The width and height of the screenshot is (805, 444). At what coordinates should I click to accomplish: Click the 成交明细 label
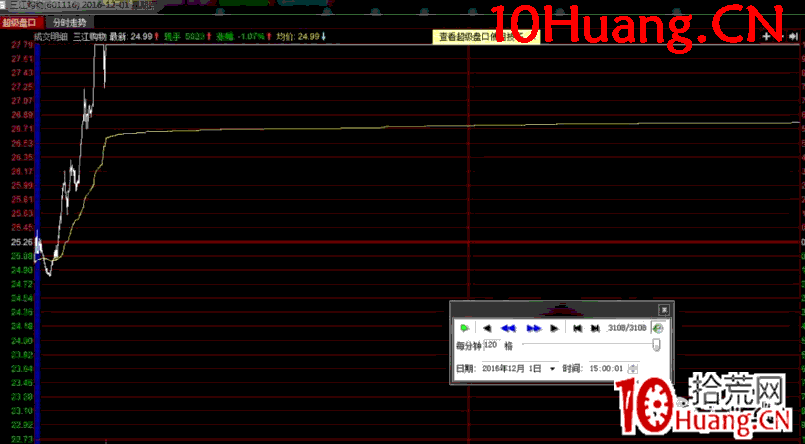point(50,36)
